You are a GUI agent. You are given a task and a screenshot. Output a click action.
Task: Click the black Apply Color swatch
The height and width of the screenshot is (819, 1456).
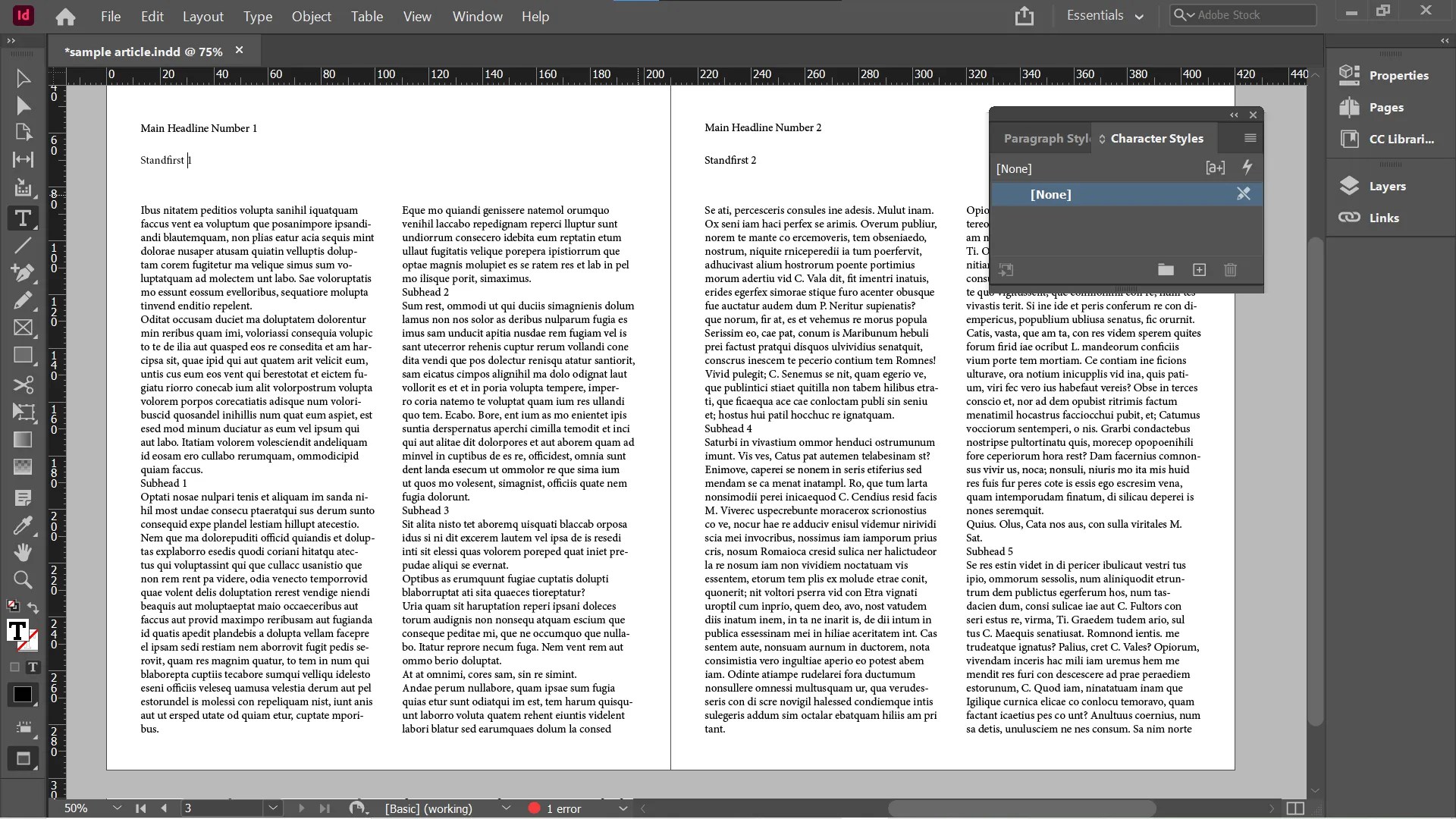(22, 695)
